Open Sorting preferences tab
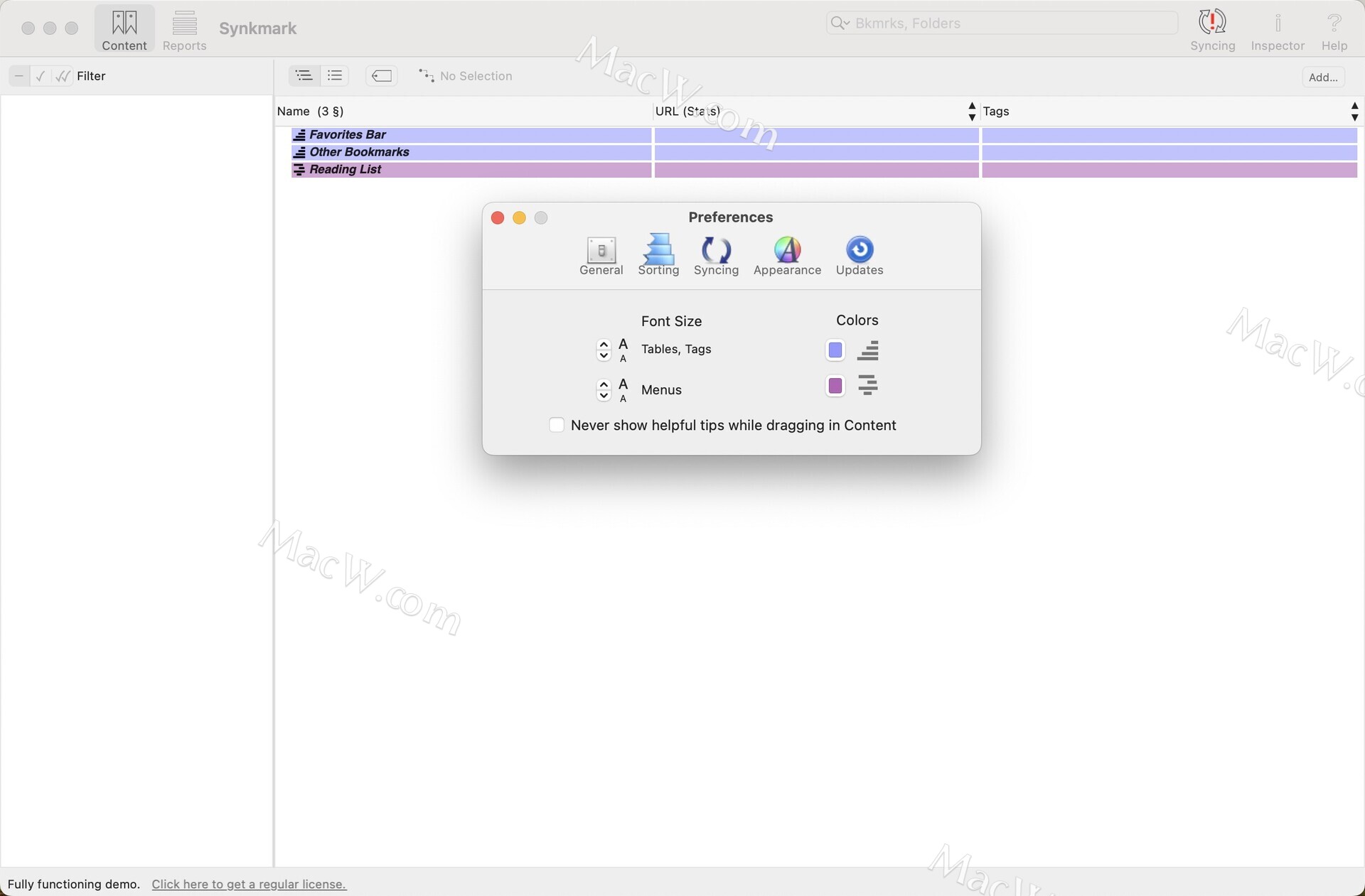The height and width of the screenshot is (896, 1365). pos(658,255)
